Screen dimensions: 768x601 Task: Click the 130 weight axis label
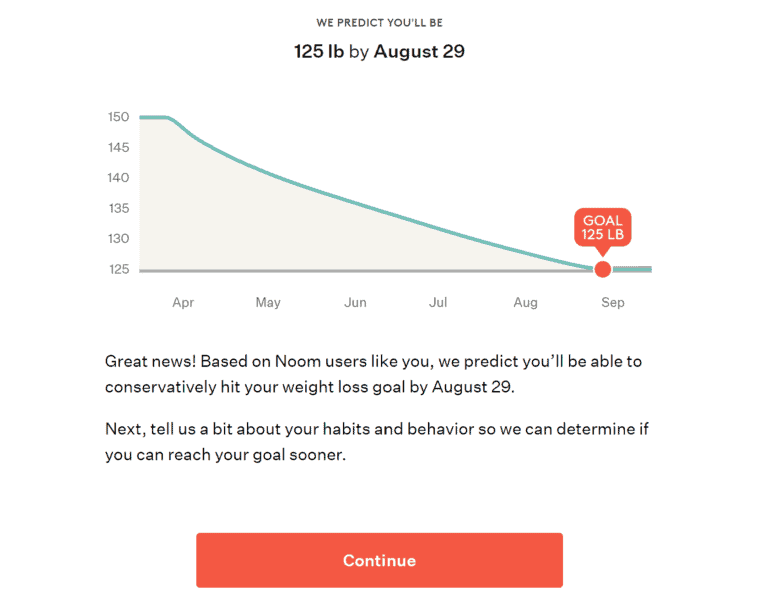(119, 239)
